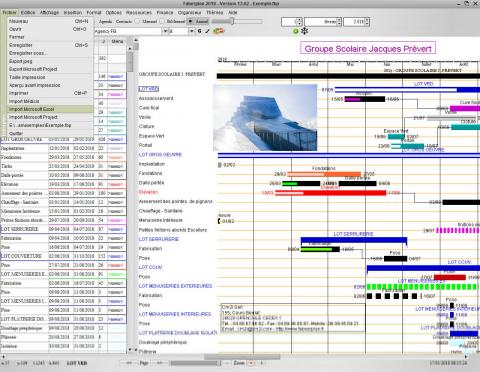Screen dimensions: 480x372
Task: Choose Import Médicis menu entry
Action: [50, 101]
